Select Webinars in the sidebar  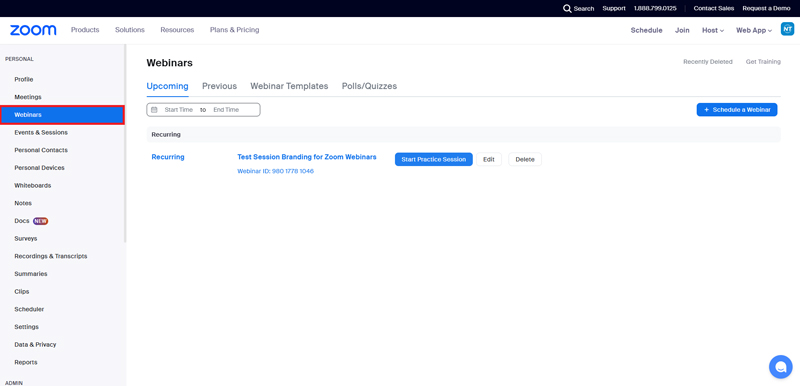[x=62, y=115]
